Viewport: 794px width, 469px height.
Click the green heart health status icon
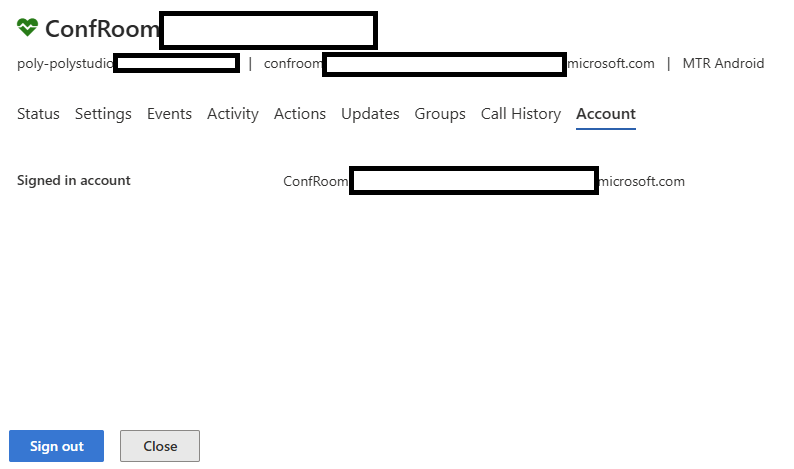27,27
